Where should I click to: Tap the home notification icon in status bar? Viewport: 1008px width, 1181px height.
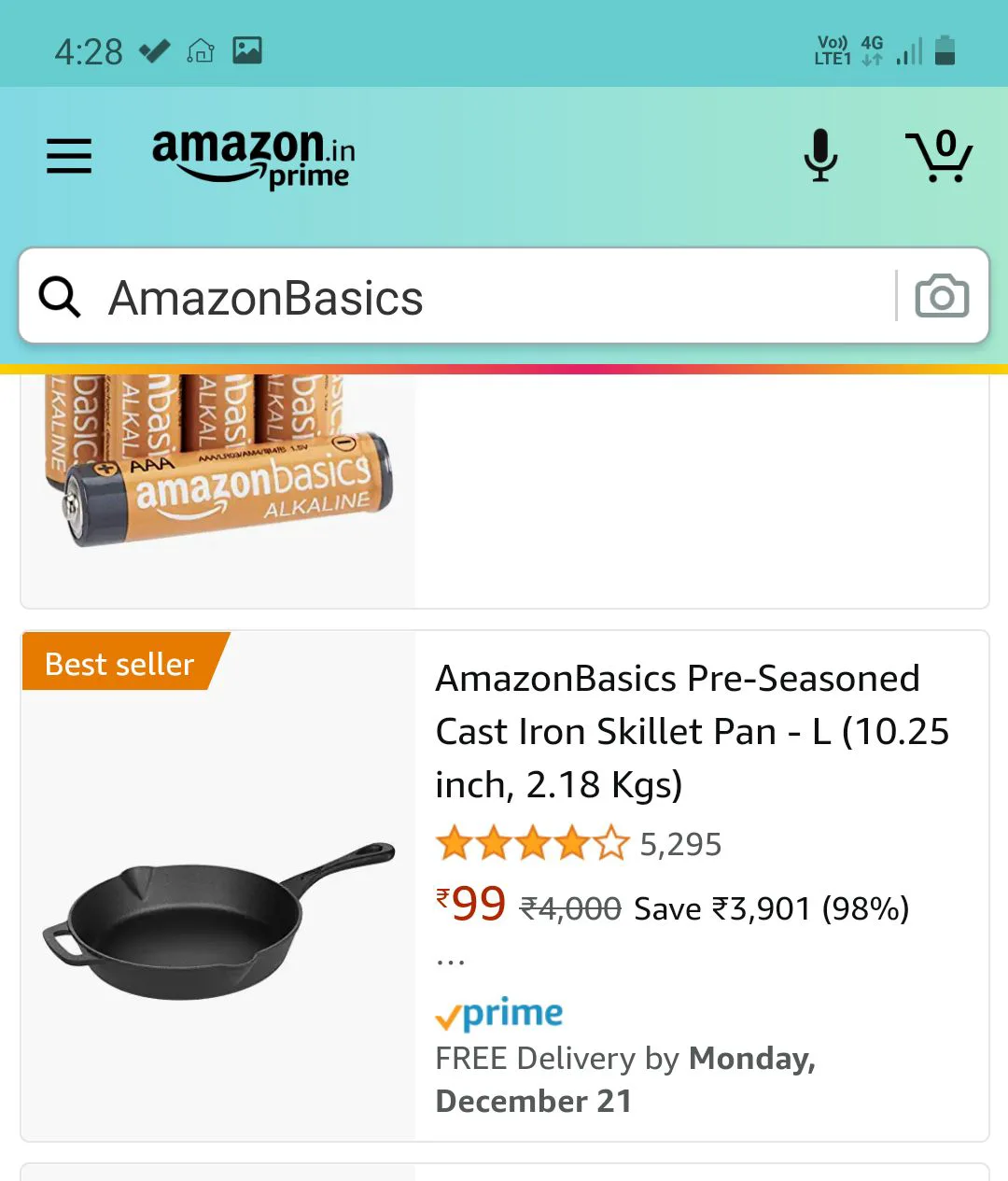click(x=201, y=50)
